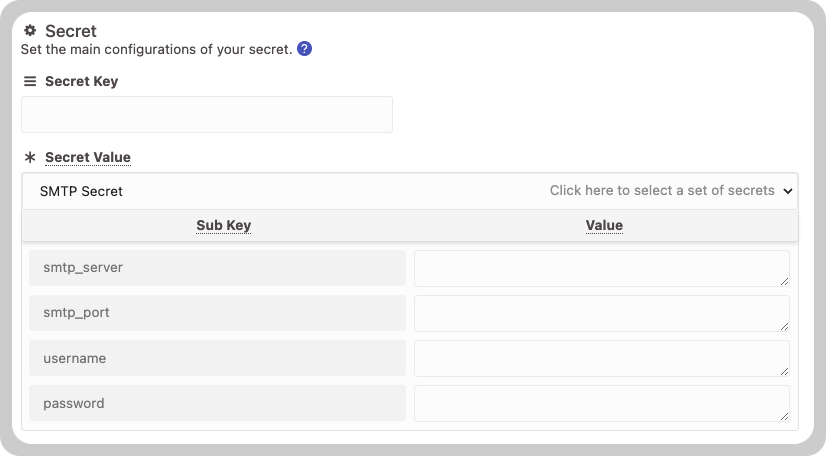Focus the Secret Key input field
The height and width of the screenshot is (456, 826).
click(x=207, y=114)
